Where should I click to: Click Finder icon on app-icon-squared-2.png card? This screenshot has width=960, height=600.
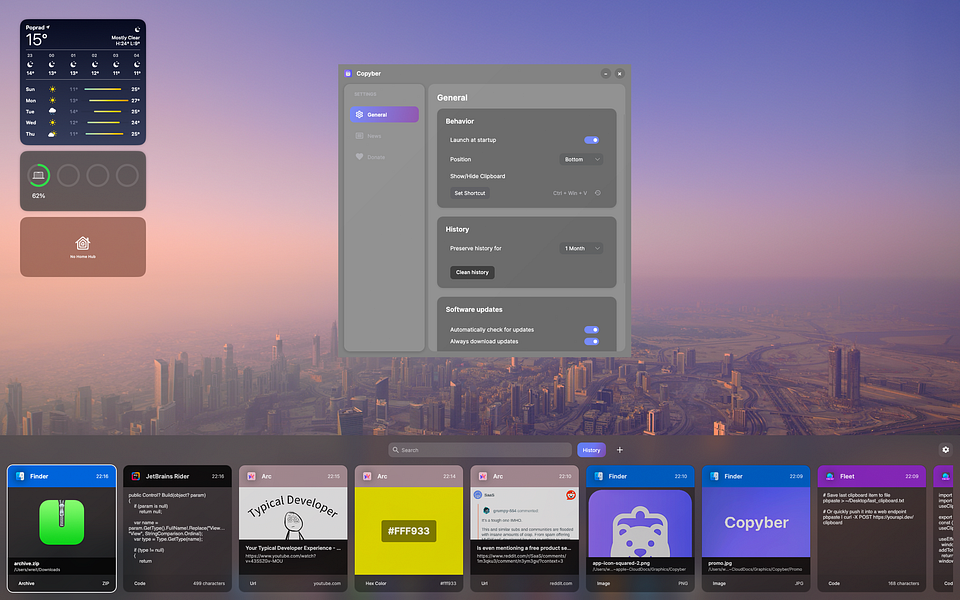(599, 476)
